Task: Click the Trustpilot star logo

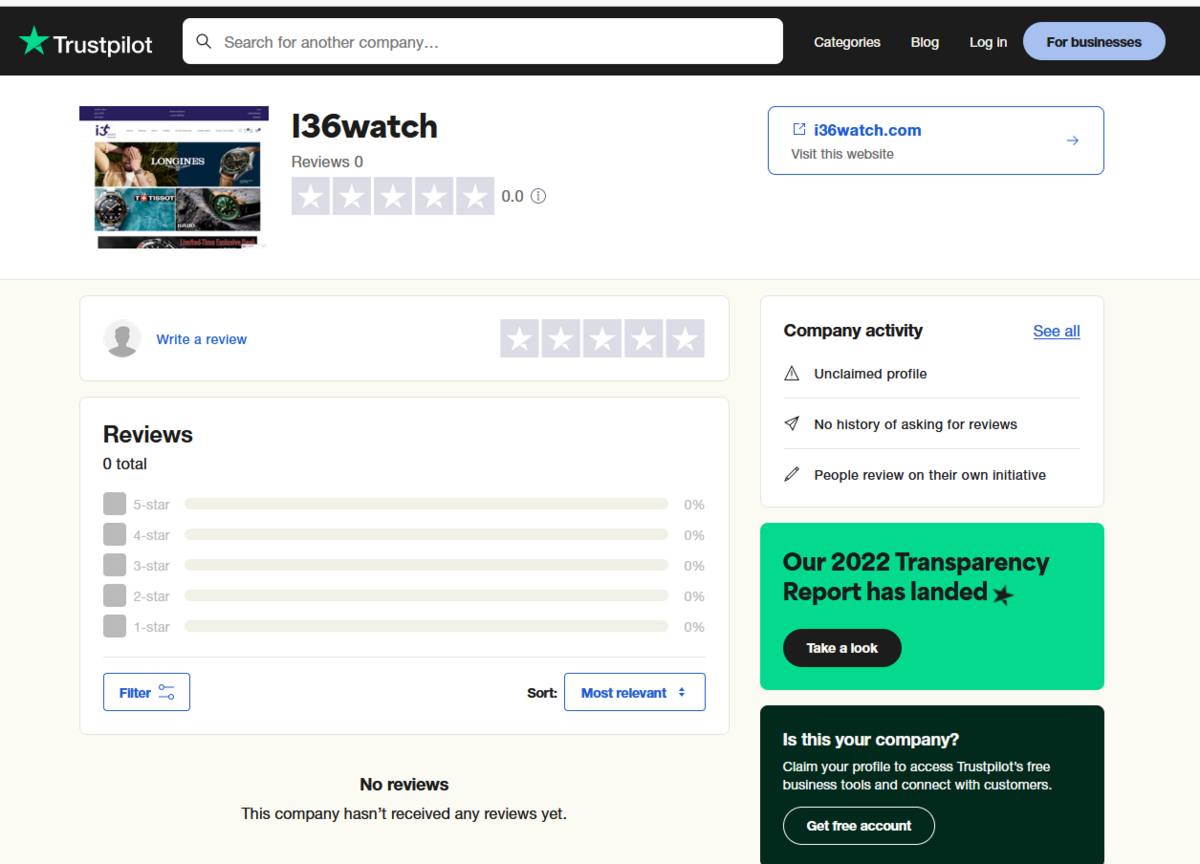Action: [33, 41]
